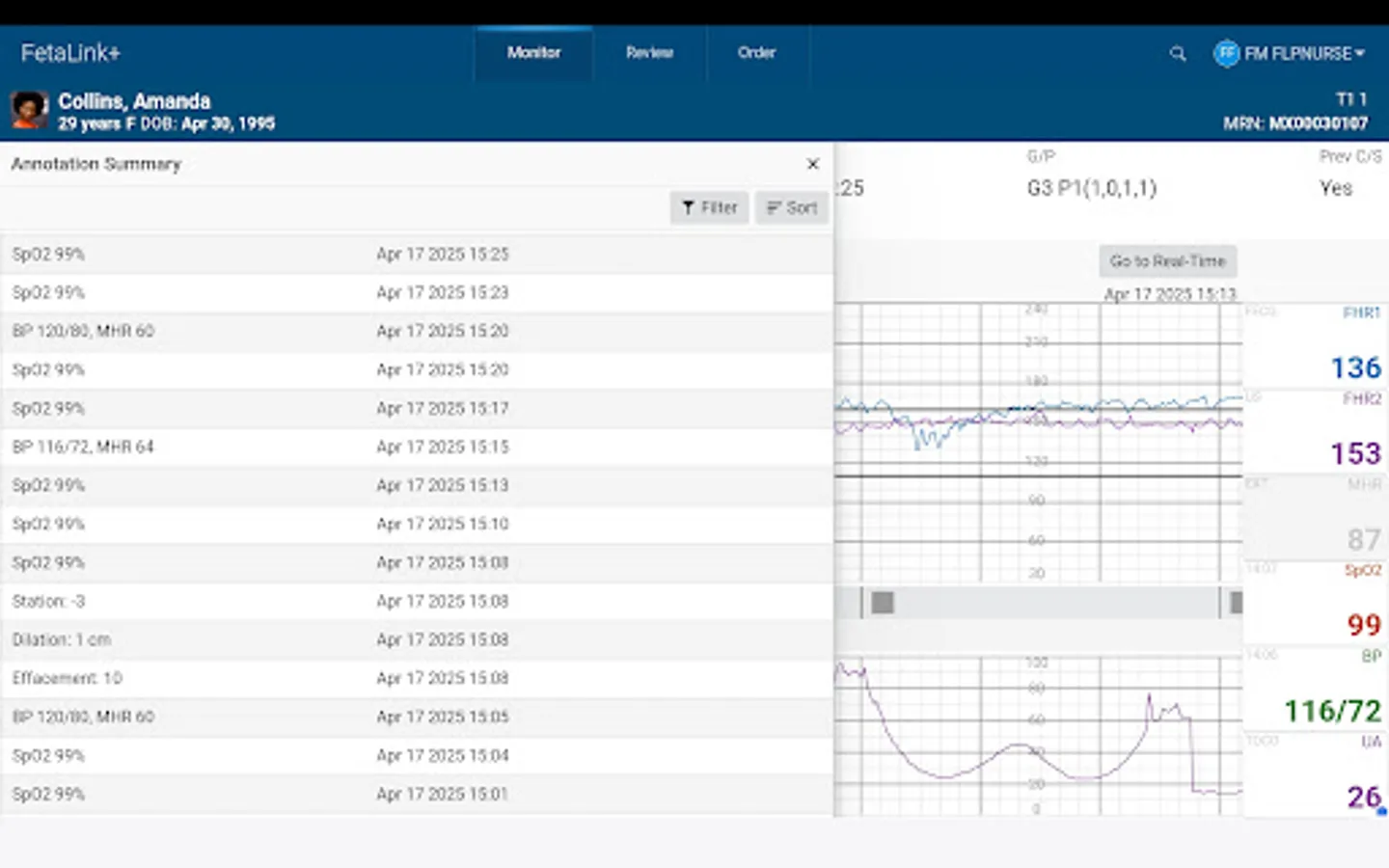Image resolution: width=1389 pixels, height=868 pixels.
Task: Select BP 120/80, MHR 60 annotation at 15:20
Action: 417,332
